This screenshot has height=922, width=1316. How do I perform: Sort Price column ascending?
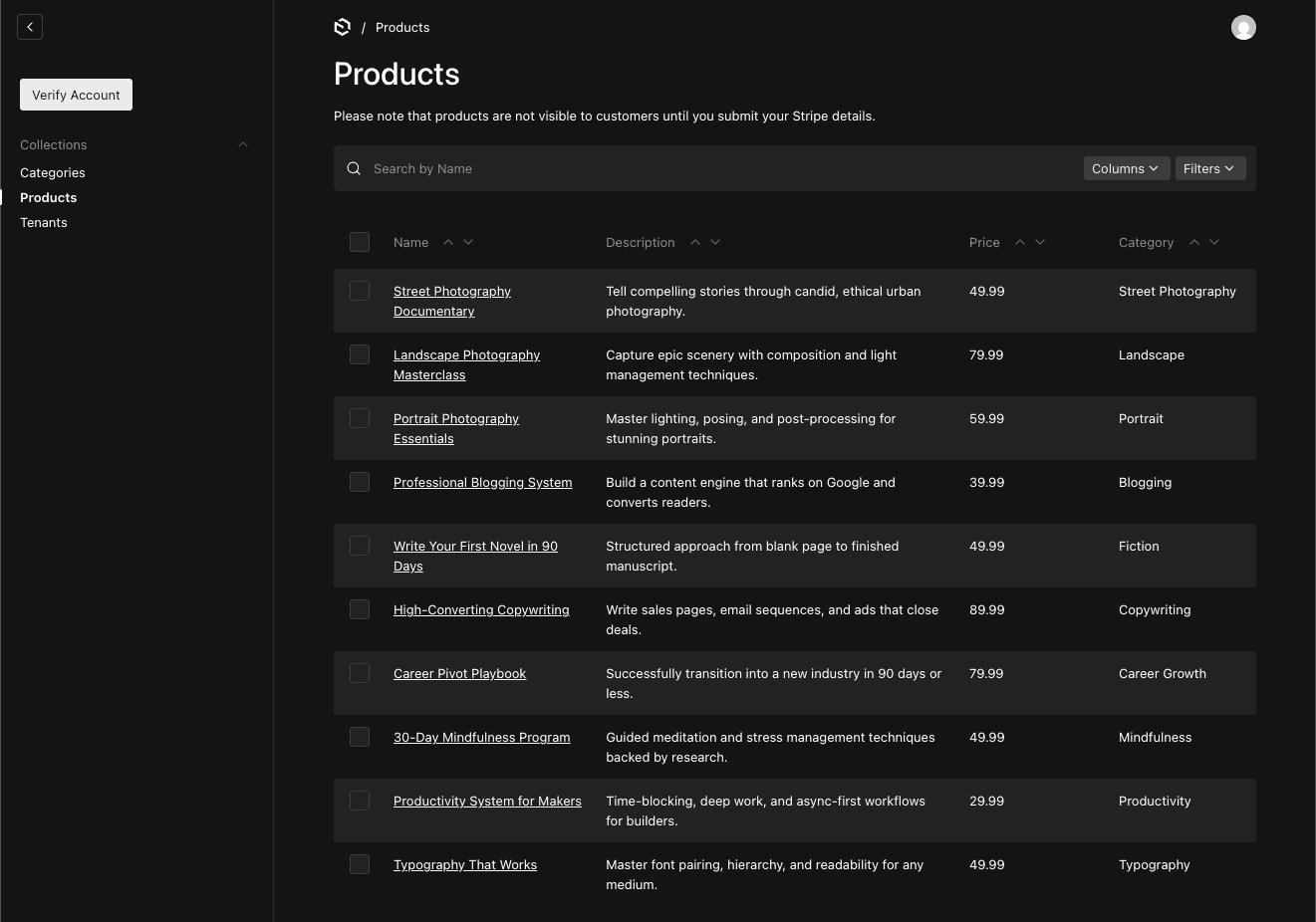coord(1019,242)
